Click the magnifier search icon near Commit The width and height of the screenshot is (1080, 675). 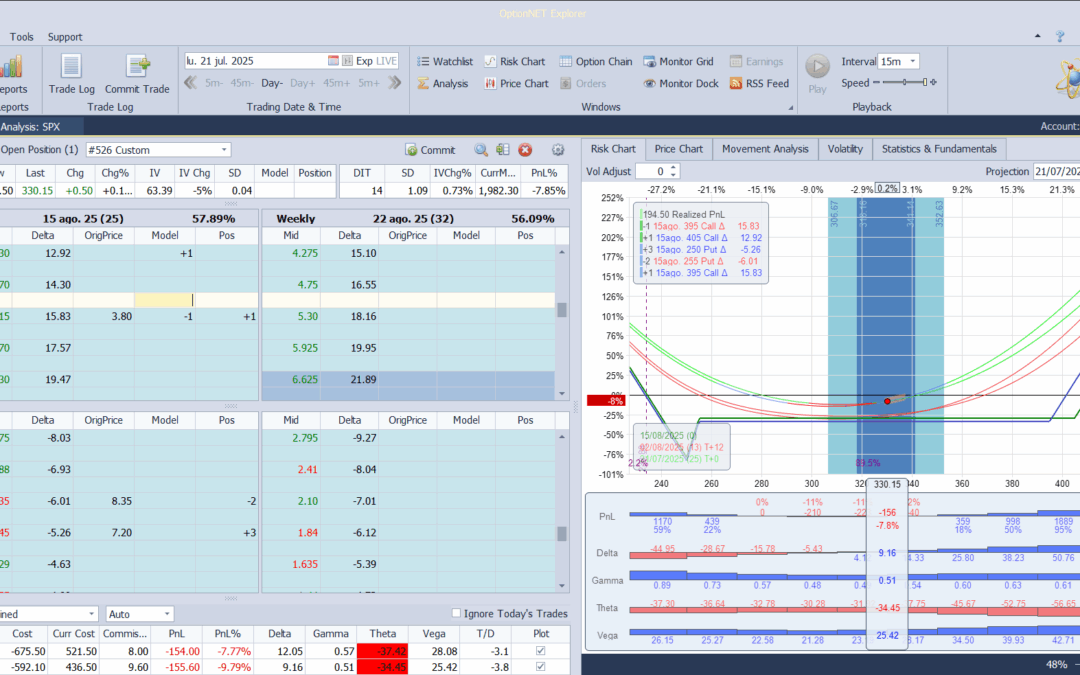(x=481, y=149)
